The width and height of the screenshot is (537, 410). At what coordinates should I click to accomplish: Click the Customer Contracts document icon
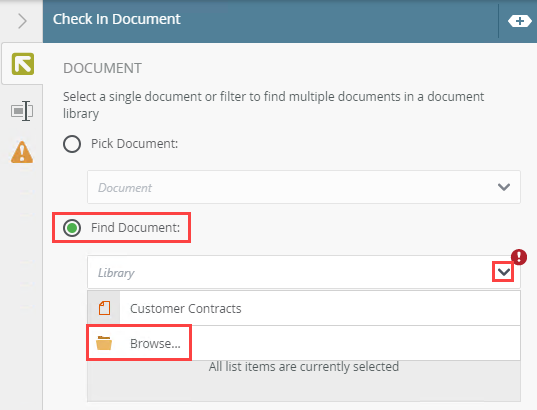click(104, 308)
